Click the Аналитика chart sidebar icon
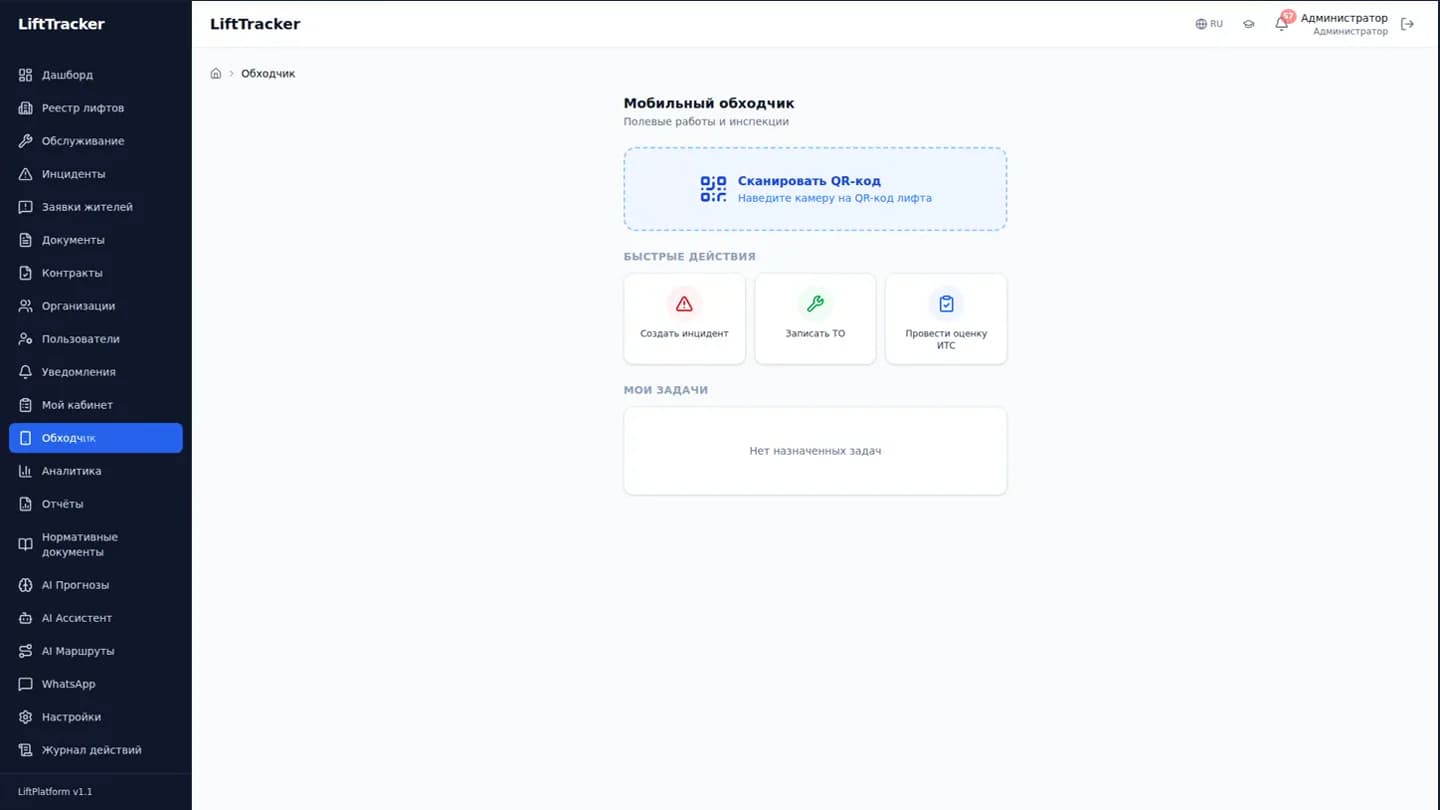 pyautogui.click(x=26, y=471)
